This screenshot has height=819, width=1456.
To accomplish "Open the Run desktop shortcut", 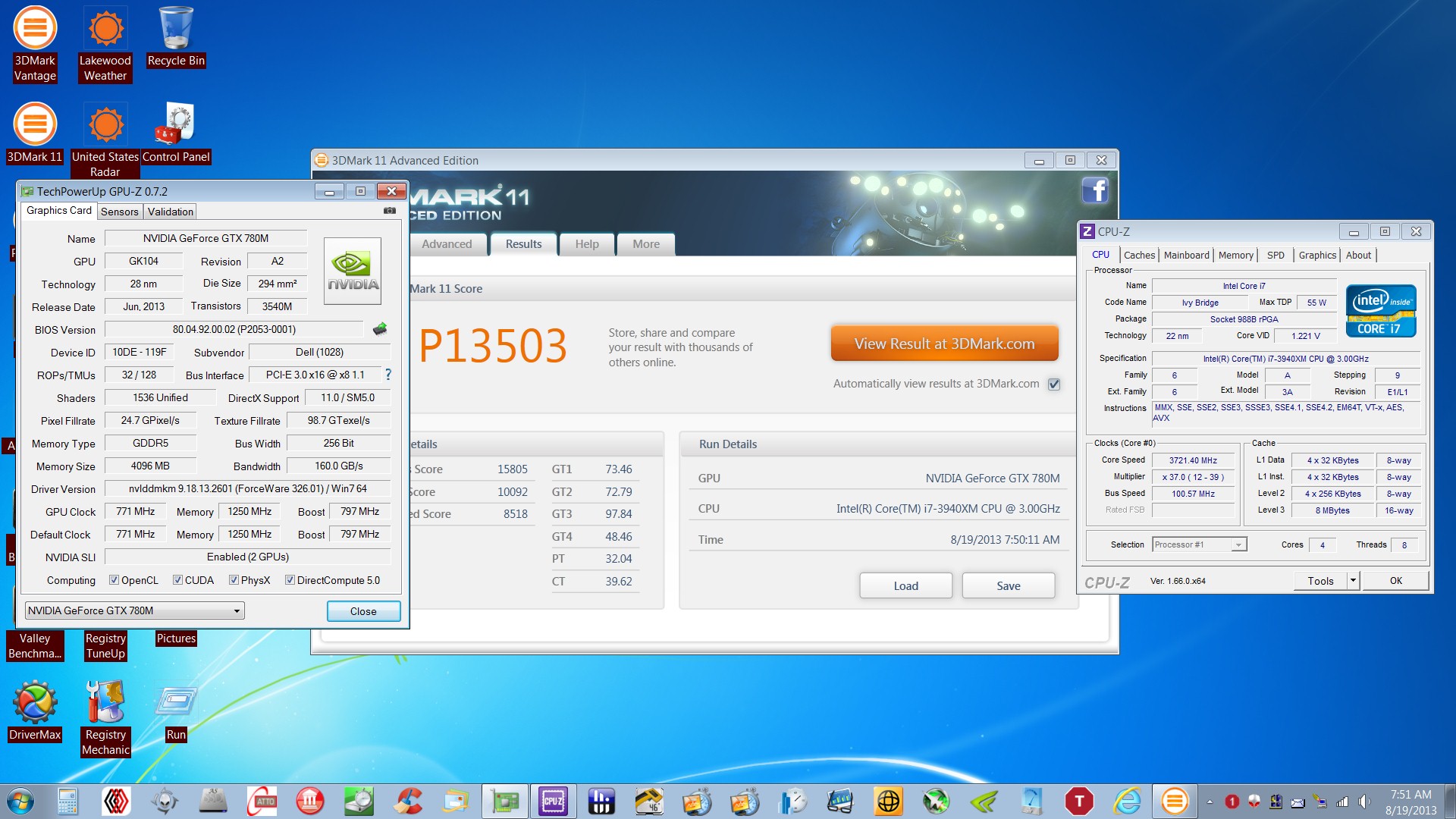I will pos(176,711).
